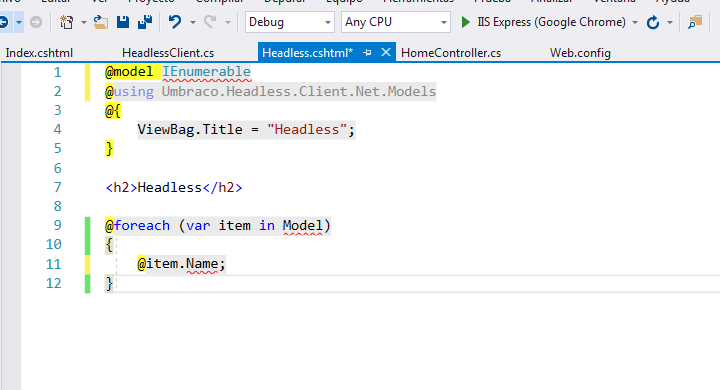The image size is (720, 390).
Task: Click the Navigate Backward arrow icon
Action: point(4,22)
